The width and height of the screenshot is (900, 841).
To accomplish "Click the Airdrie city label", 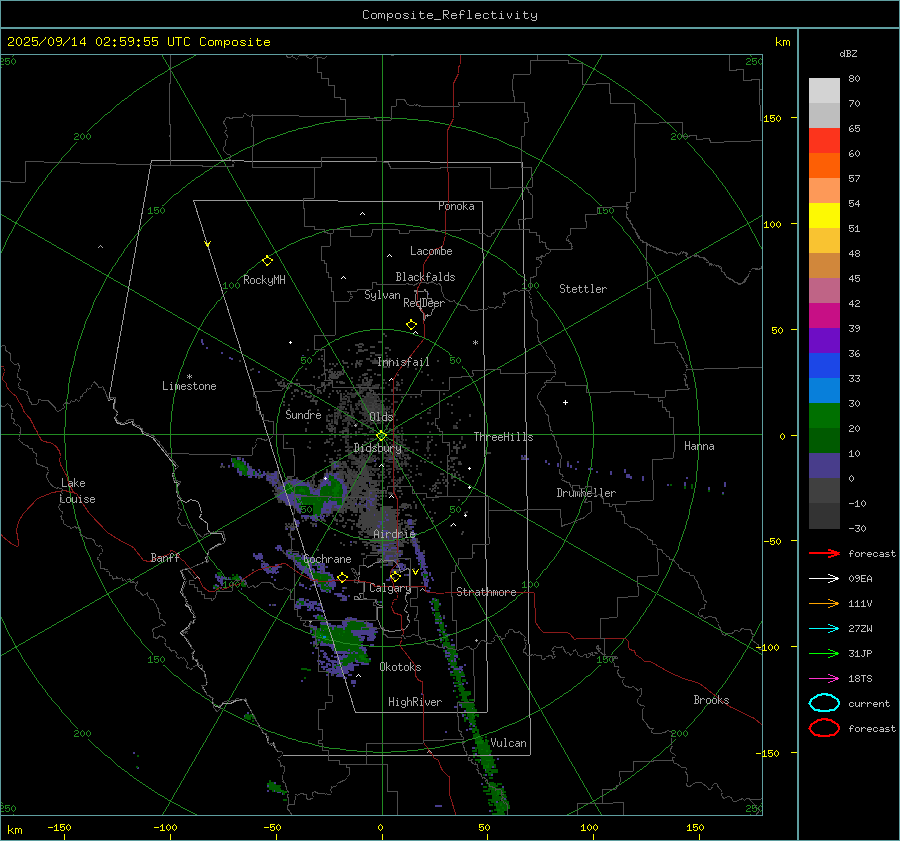I will (x=394, y=534).
